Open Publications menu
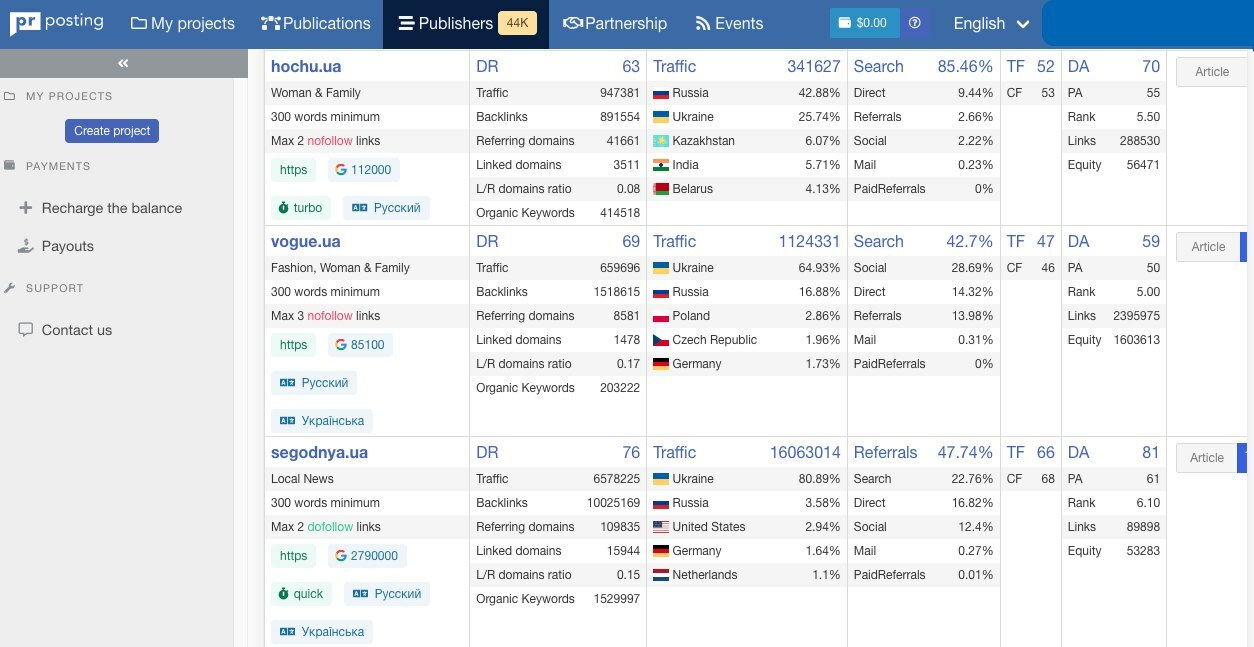Viewport: 1254px width, 647px height. coord(315,23)
